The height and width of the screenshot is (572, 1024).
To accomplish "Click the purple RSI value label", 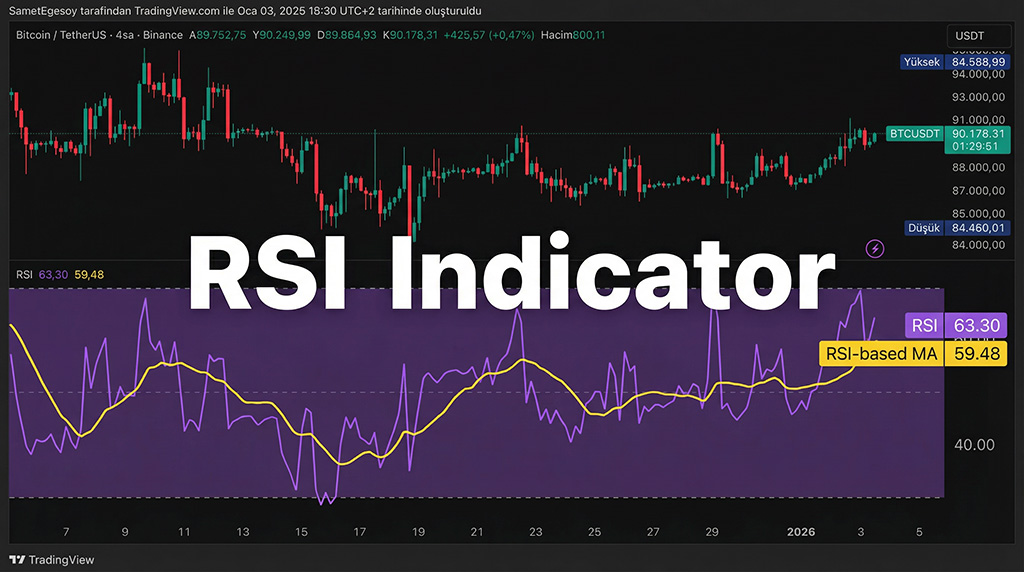I will coord(924,325).
